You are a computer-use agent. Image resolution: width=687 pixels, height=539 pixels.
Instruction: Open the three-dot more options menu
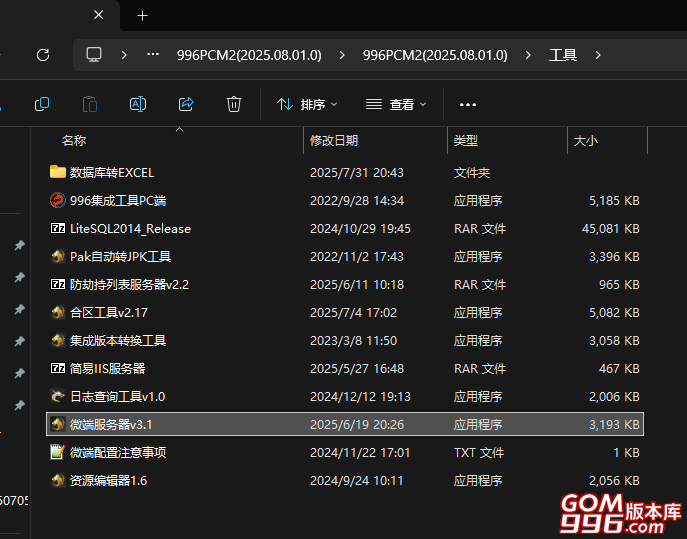point(467,104)
